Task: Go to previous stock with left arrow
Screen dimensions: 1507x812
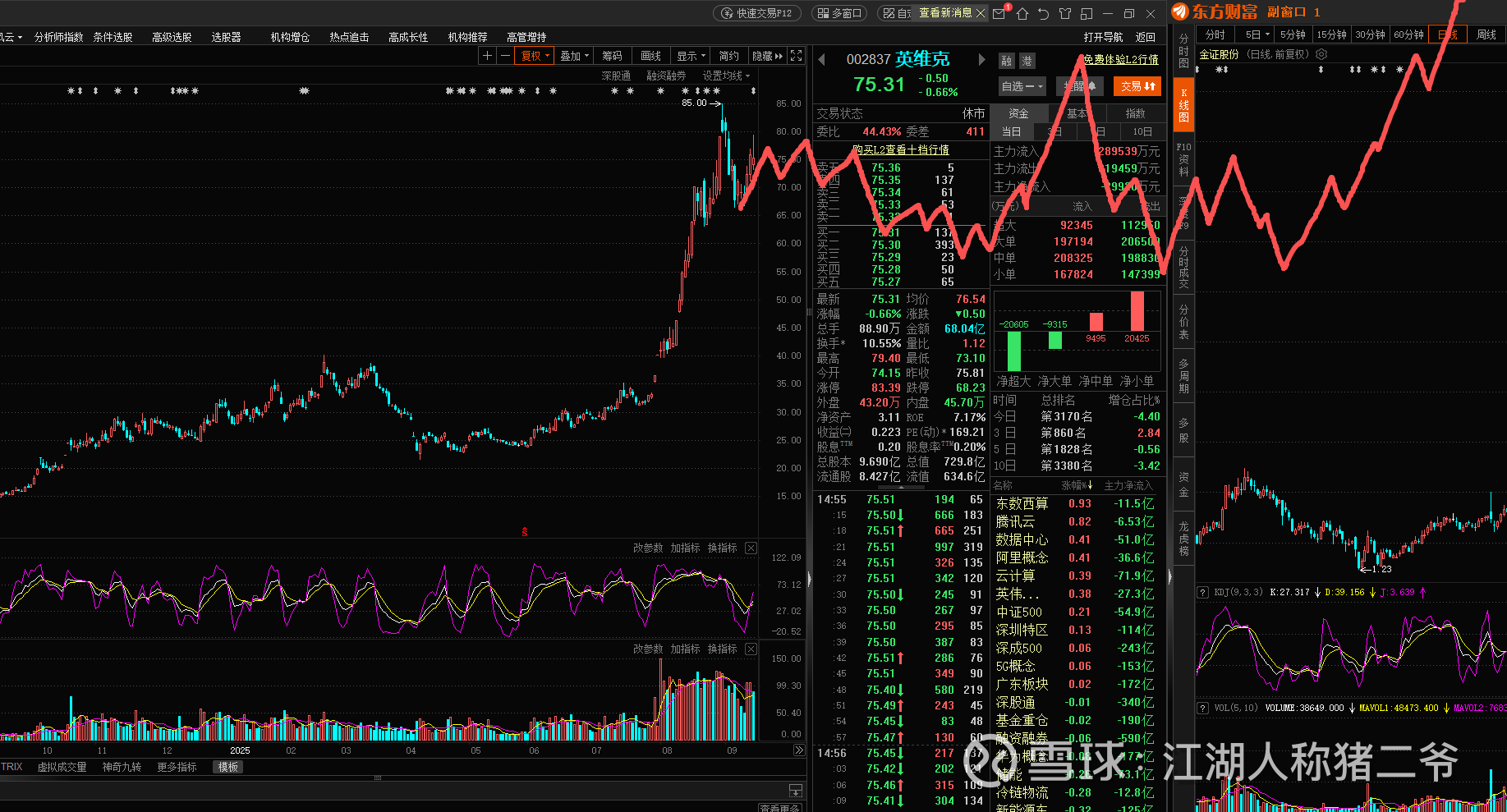Action: pyautogui.click(x=821, y=59)
